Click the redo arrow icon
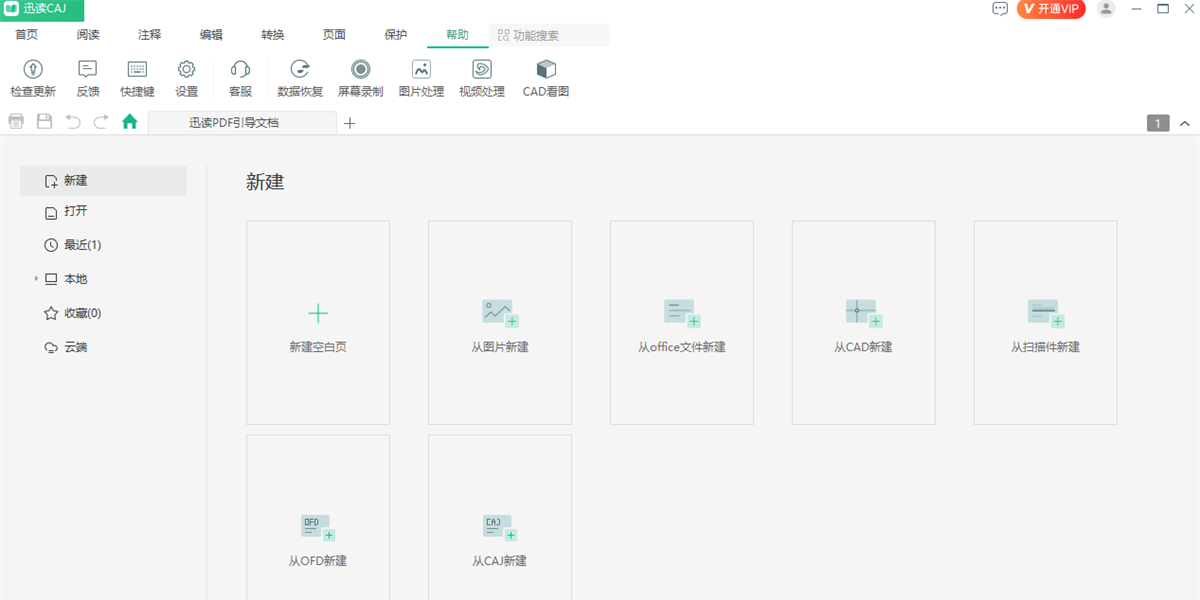1200x600 pixels. (101, 122)
